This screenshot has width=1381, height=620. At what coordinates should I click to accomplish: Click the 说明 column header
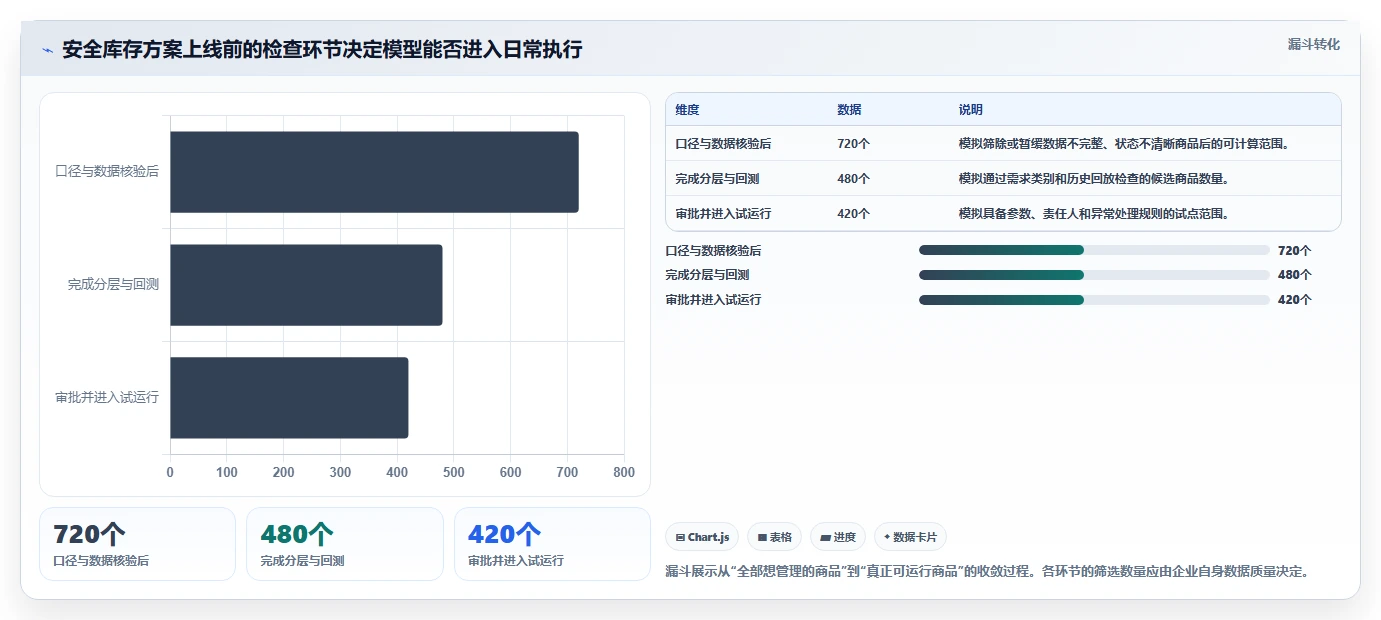click(971, 110)
